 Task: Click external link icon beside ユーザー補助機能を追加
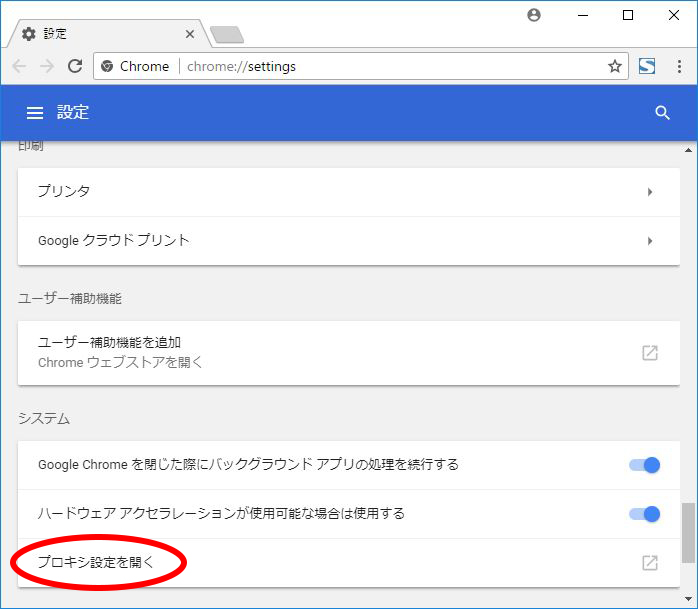point(649,352)
